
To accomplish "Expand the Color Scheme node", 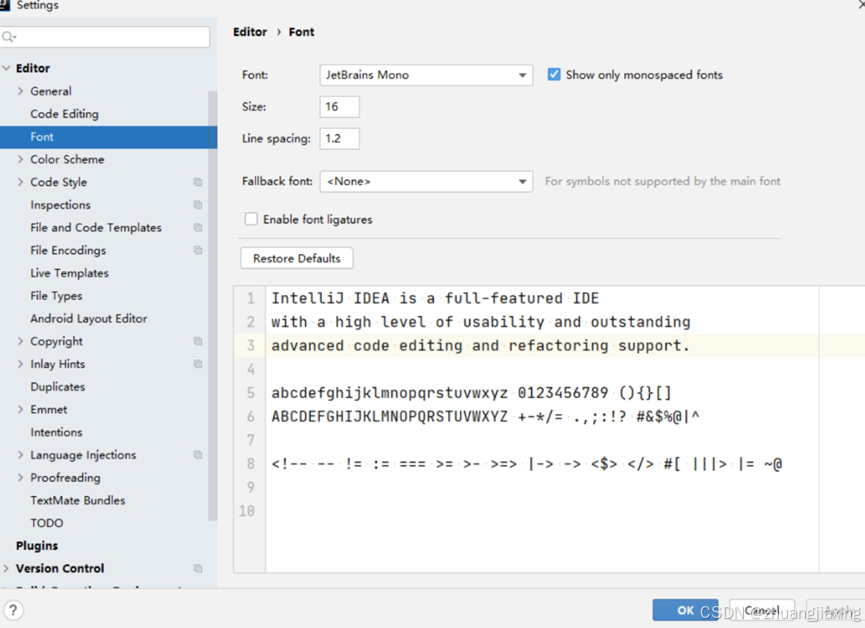I will pos(20,159).
